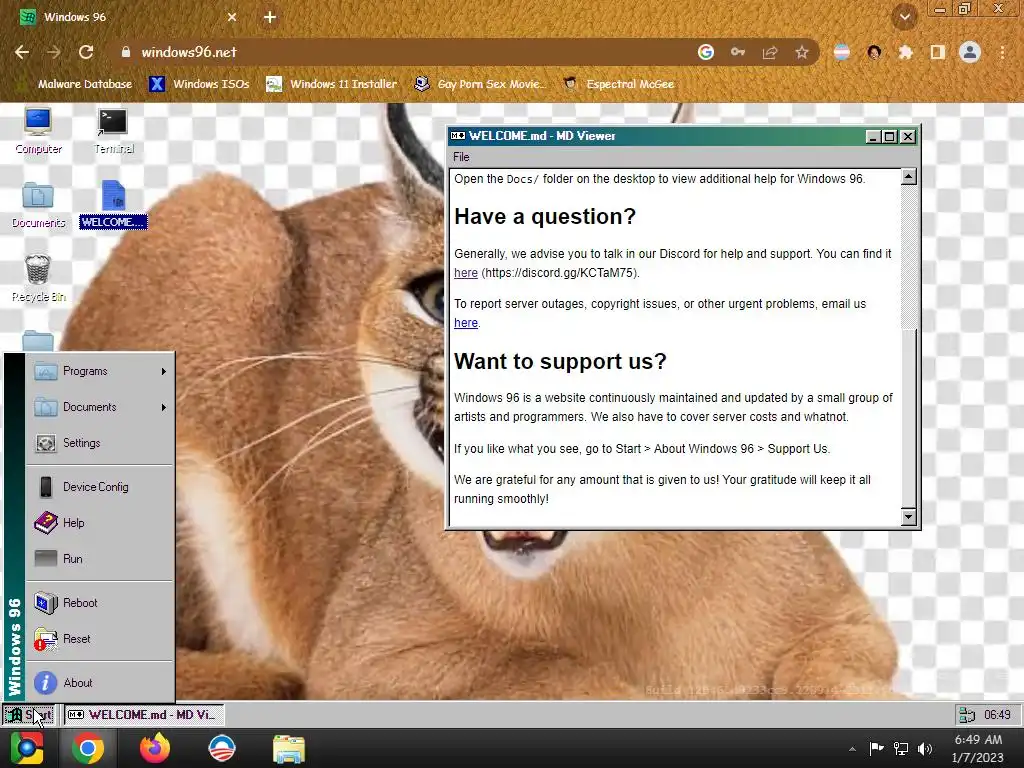The height and width of the screenshot is (768, 1024).
Task: Maximize the MD Viewer window
Action: (889, 136)
